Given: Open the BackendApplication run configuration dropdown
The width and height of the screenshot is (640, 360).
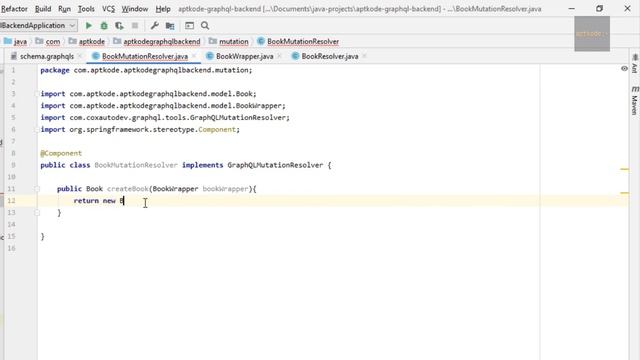Looking at the screenshot, I should (x=38, y=25).
